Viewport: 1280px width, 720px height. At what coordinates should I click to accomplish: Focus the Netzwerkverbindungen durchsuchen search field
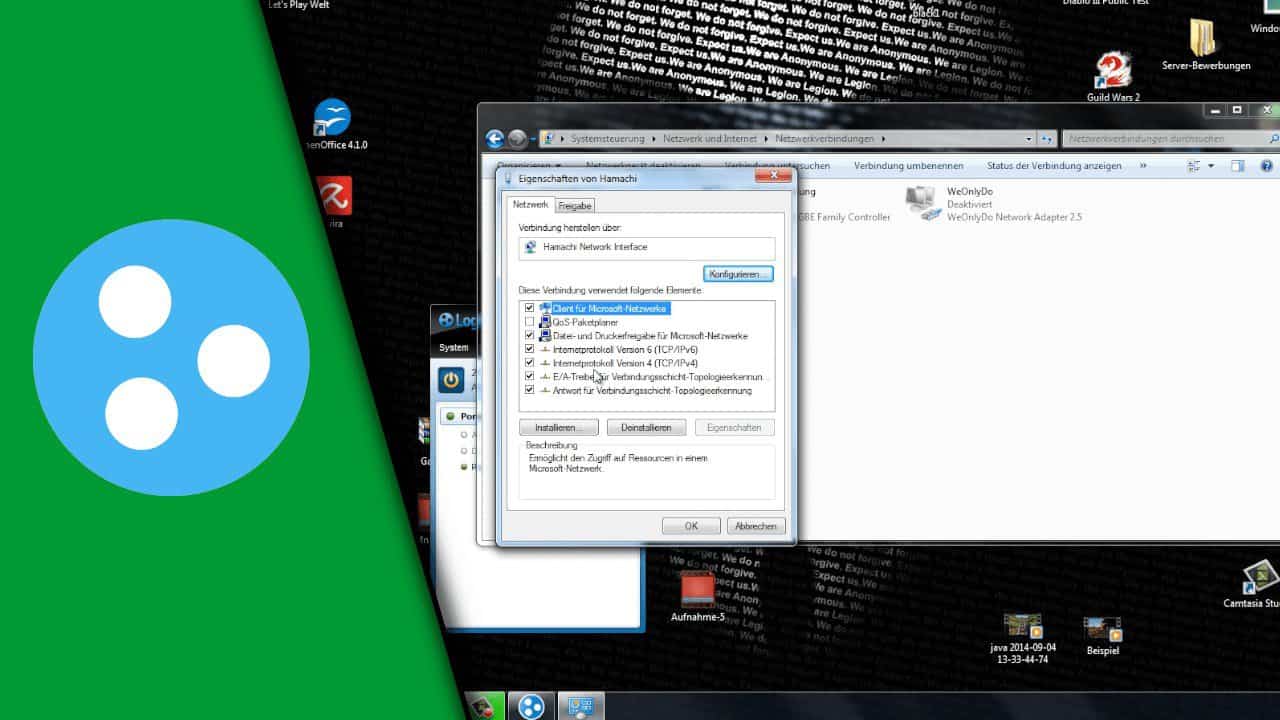click(1170, 139)
